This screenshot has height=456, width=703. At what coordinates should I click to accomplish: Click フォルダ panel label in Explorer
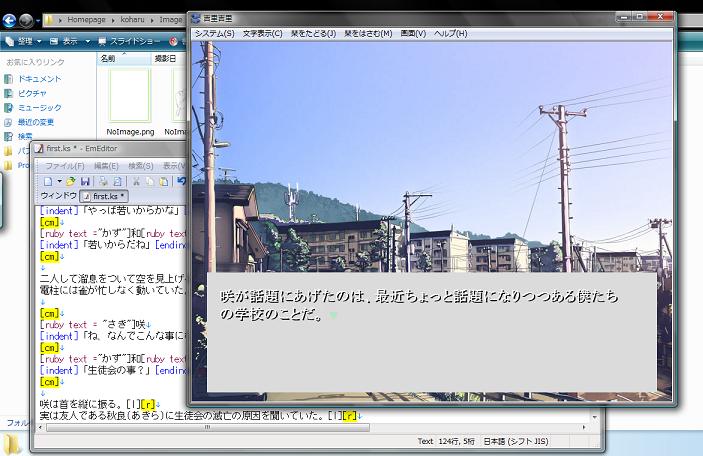(17, 422)
